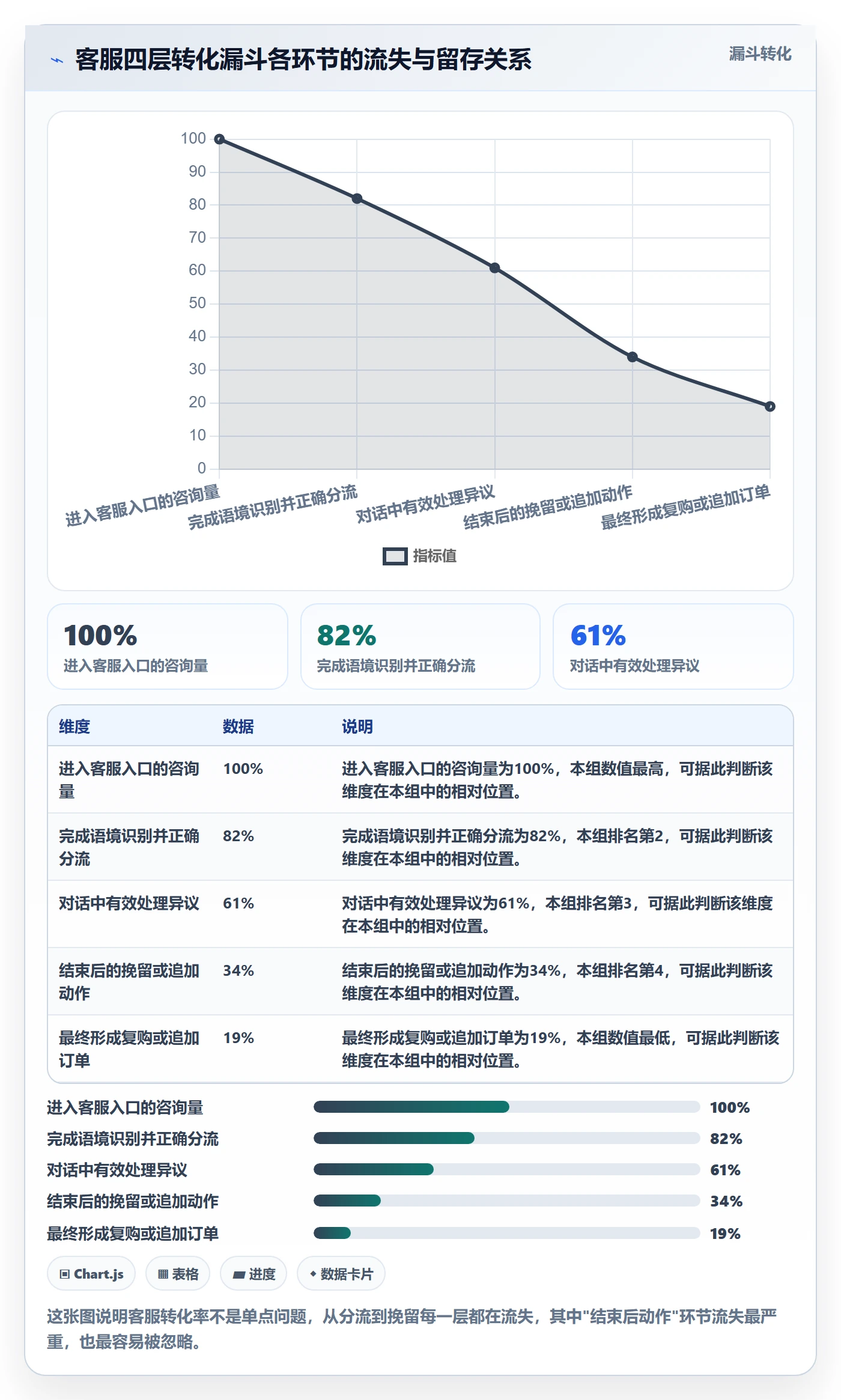Click table cell 完成语境识别并正确分流
The image size is (841, 1400).
click(129, 847)
